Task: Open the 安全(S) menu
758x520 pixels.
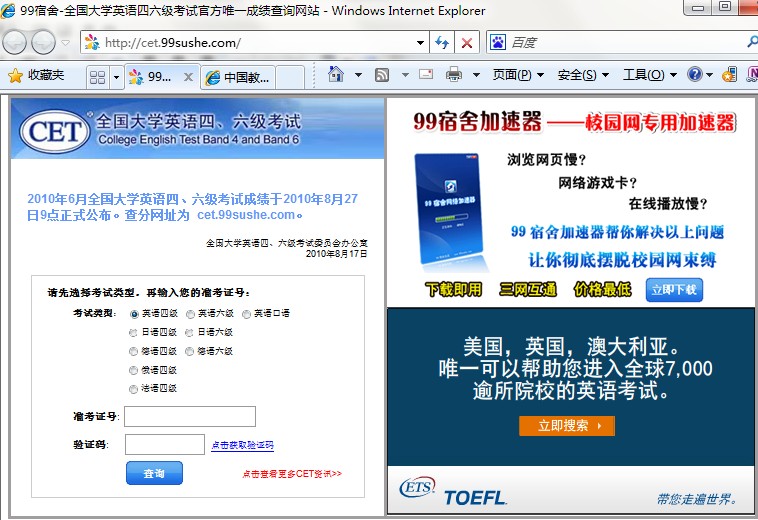Action: [583, 75]
